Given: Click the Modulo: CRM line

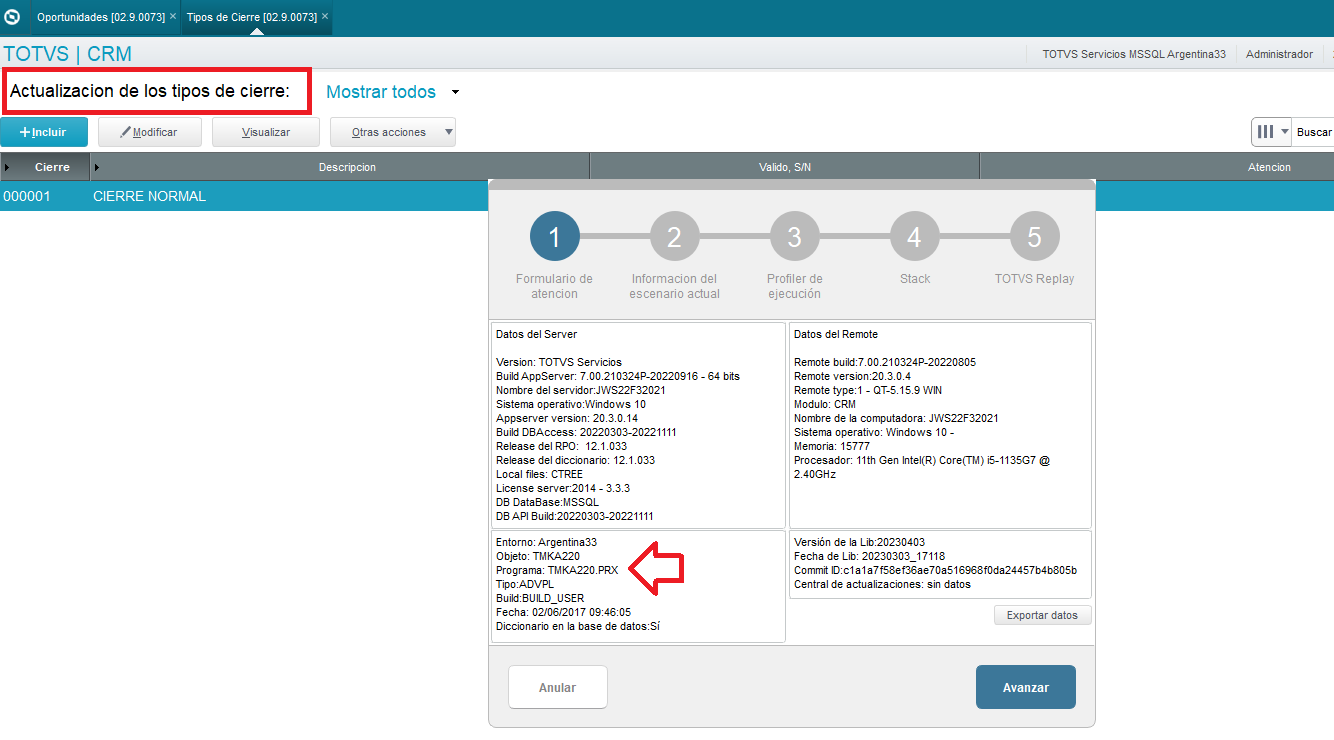Looking at the screenshot, I should (x=827, y=404).
